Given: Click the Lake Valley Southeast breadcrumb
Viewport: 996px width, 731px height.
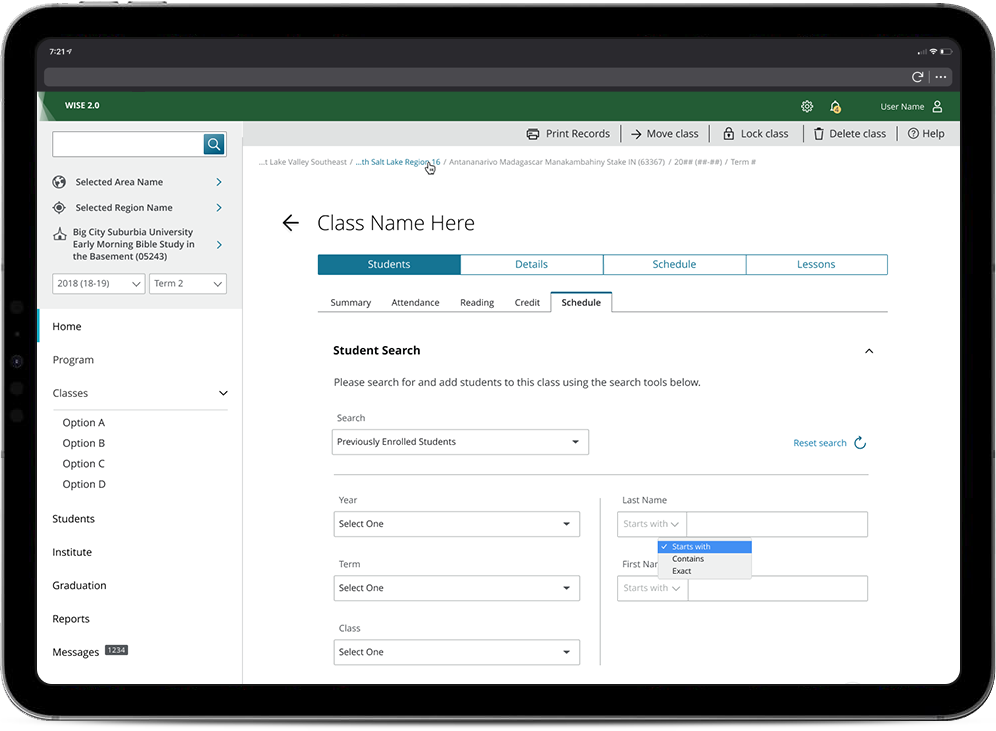Looking at the screenshot, I should tap(302, 162).
